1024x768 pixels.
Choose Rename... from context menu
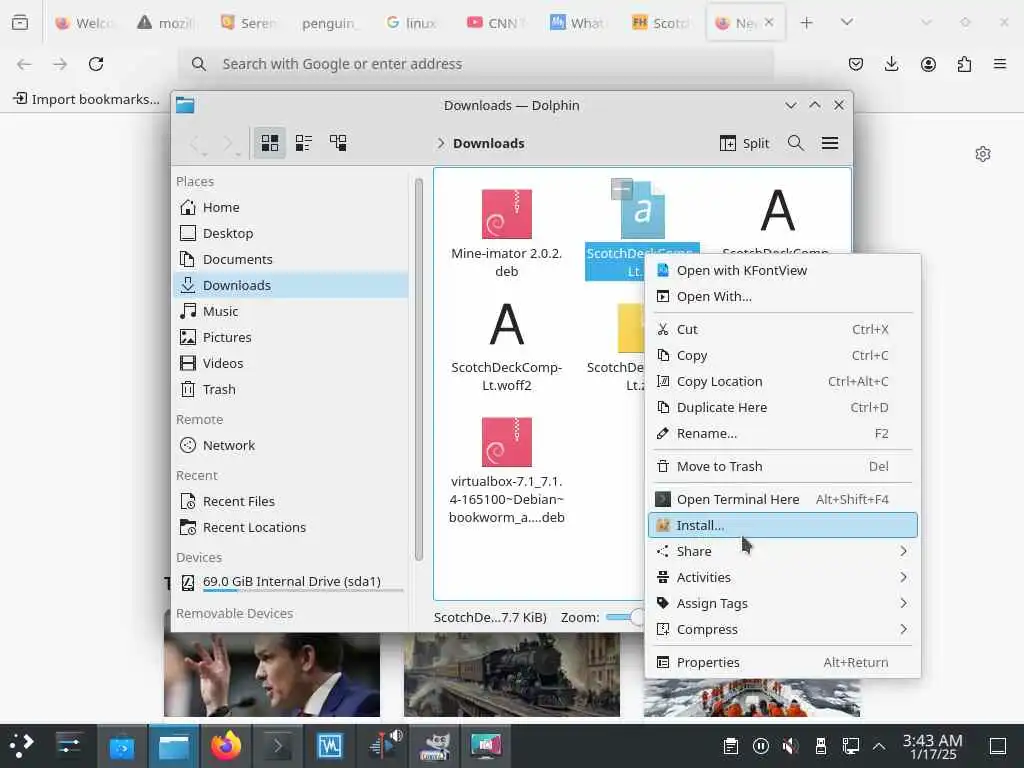click(x=783, y=434)
